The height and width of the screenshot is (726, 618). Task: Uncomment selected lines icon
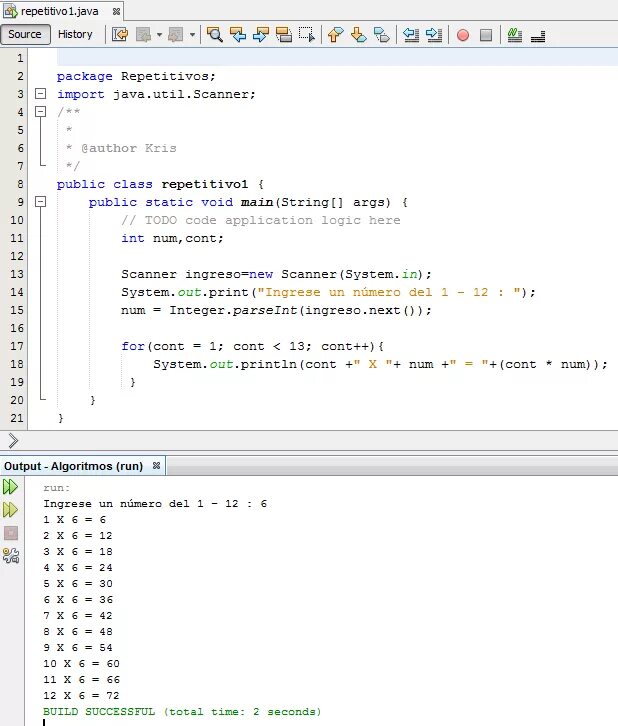(x=537, y=35)
